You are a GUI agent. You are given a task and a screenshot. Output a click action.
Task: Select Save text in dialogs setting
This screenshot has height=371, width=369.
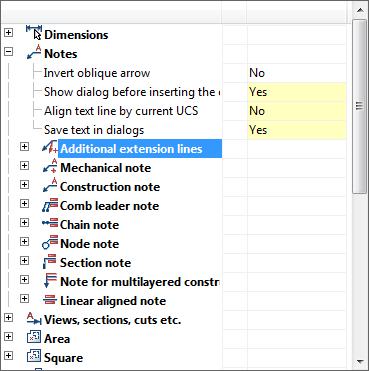pos(94,130)
